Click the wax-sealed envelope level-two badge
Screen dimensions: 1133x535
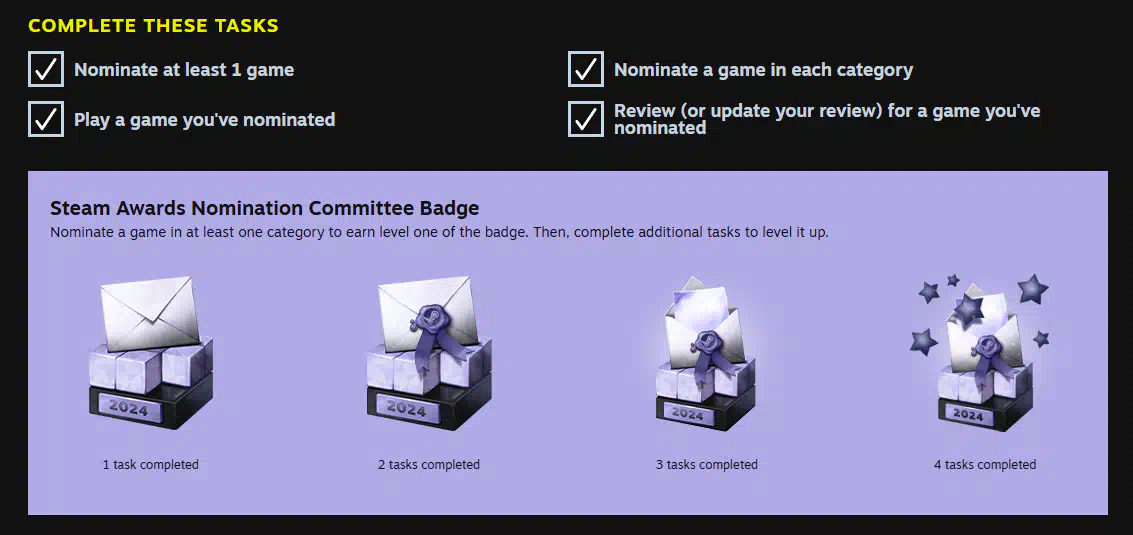429,353
